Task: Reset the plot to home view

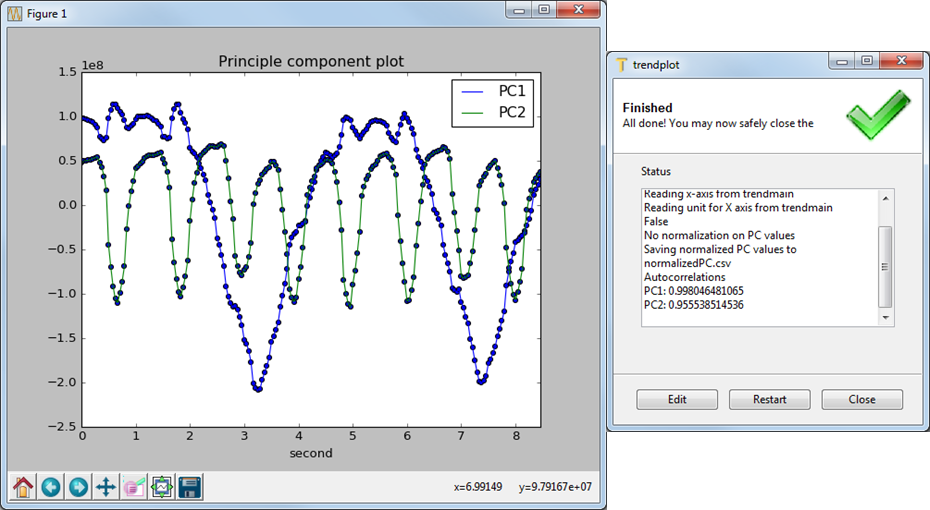Action: point(22,487)
